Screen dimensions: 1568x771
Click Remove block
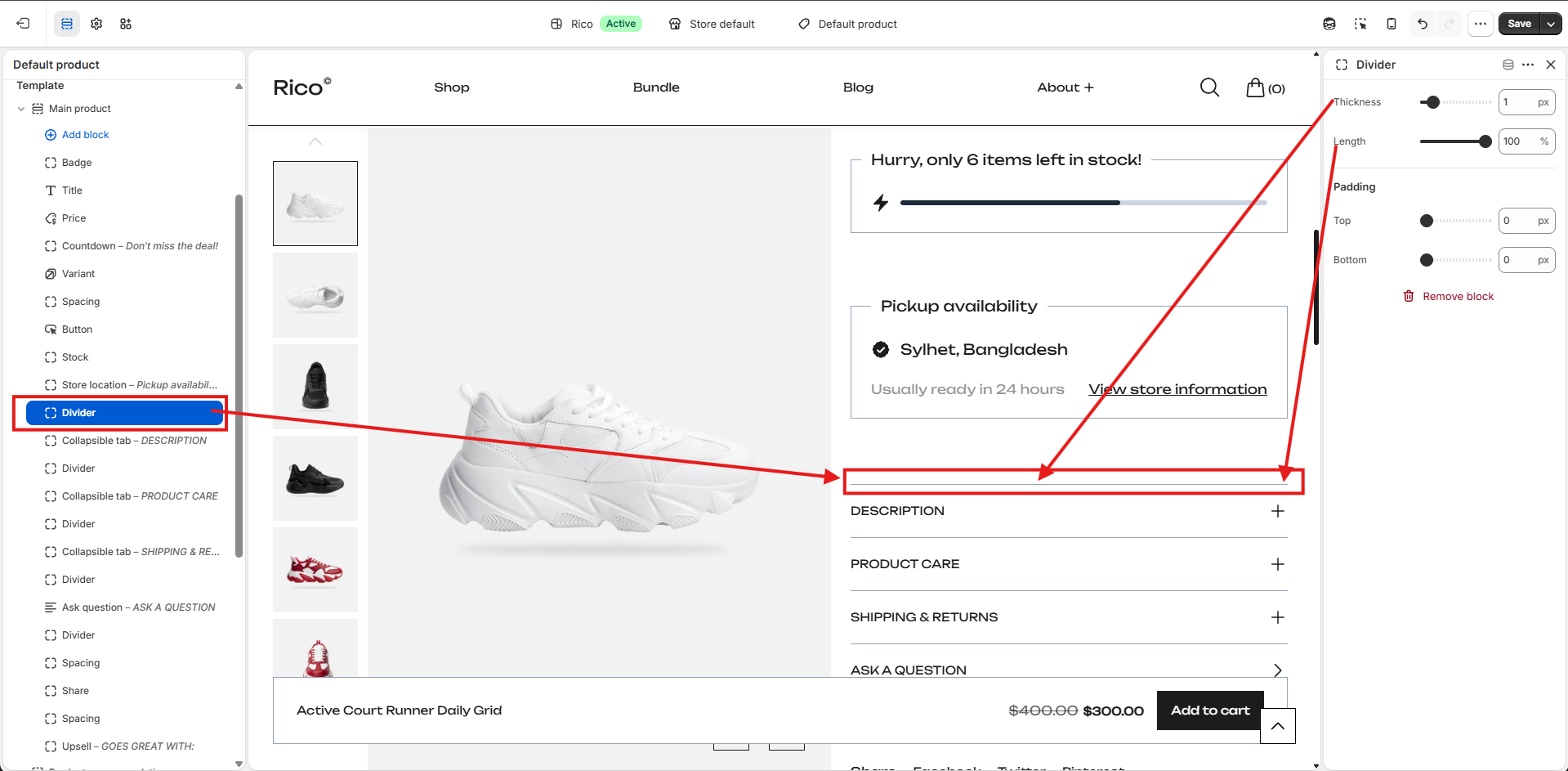pyautogui.click(x=1448, y=297)
